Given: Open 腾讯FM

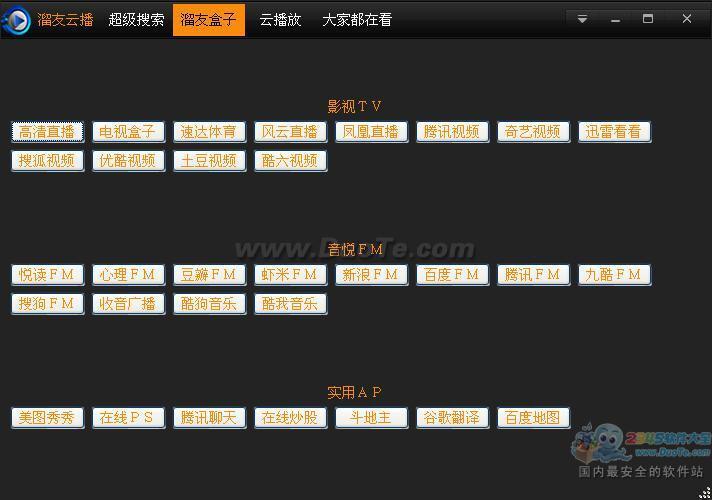Looking at the screenshot, I should [x=533, y=275].
